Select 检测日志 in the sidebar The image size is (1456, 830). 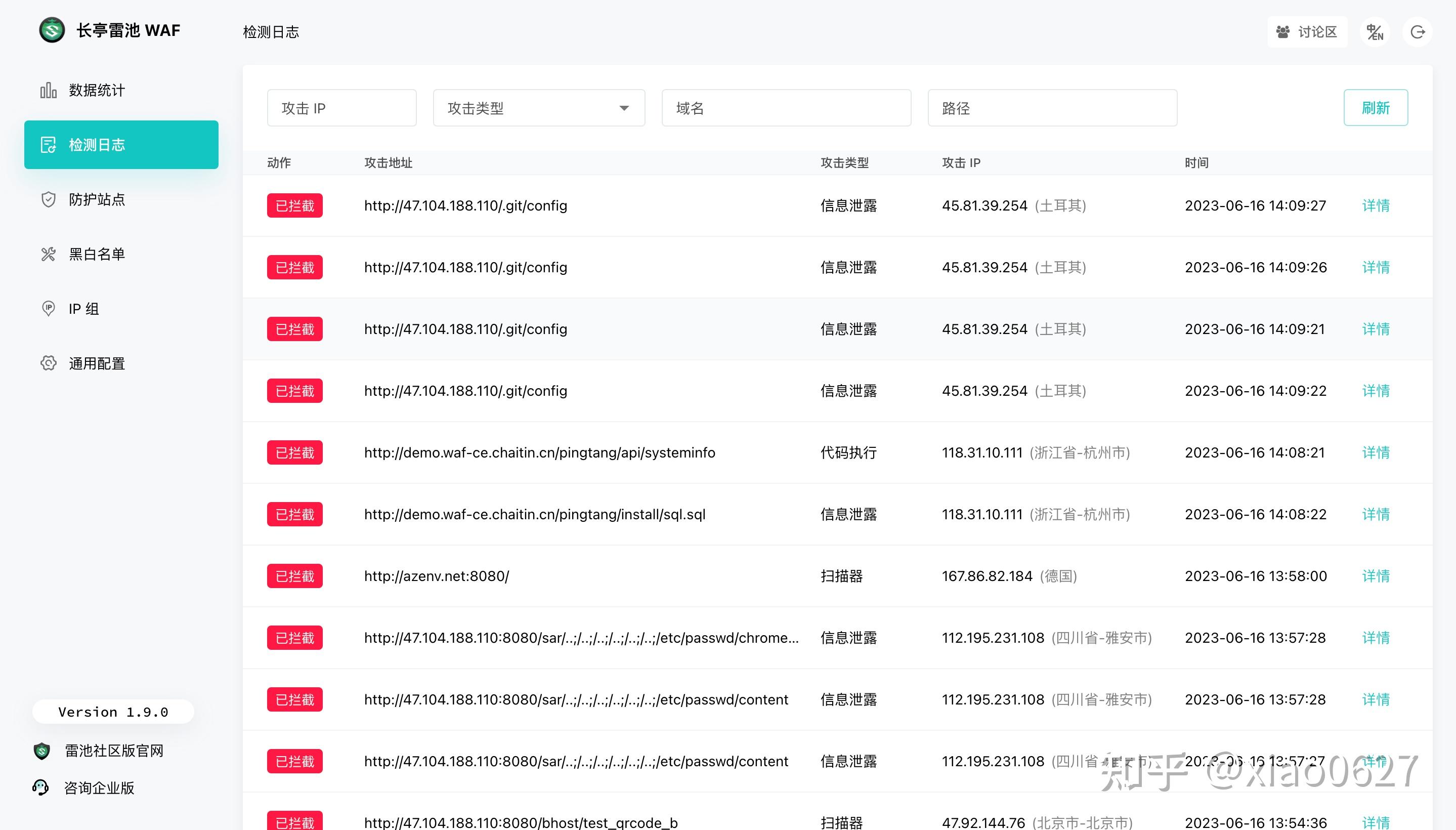(x=121, y=145)
